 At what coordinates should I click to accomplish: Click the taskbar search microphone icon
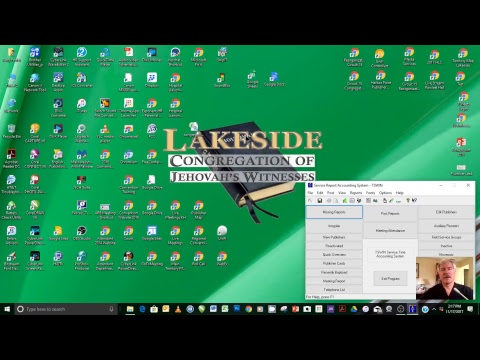tap(111, 309)
